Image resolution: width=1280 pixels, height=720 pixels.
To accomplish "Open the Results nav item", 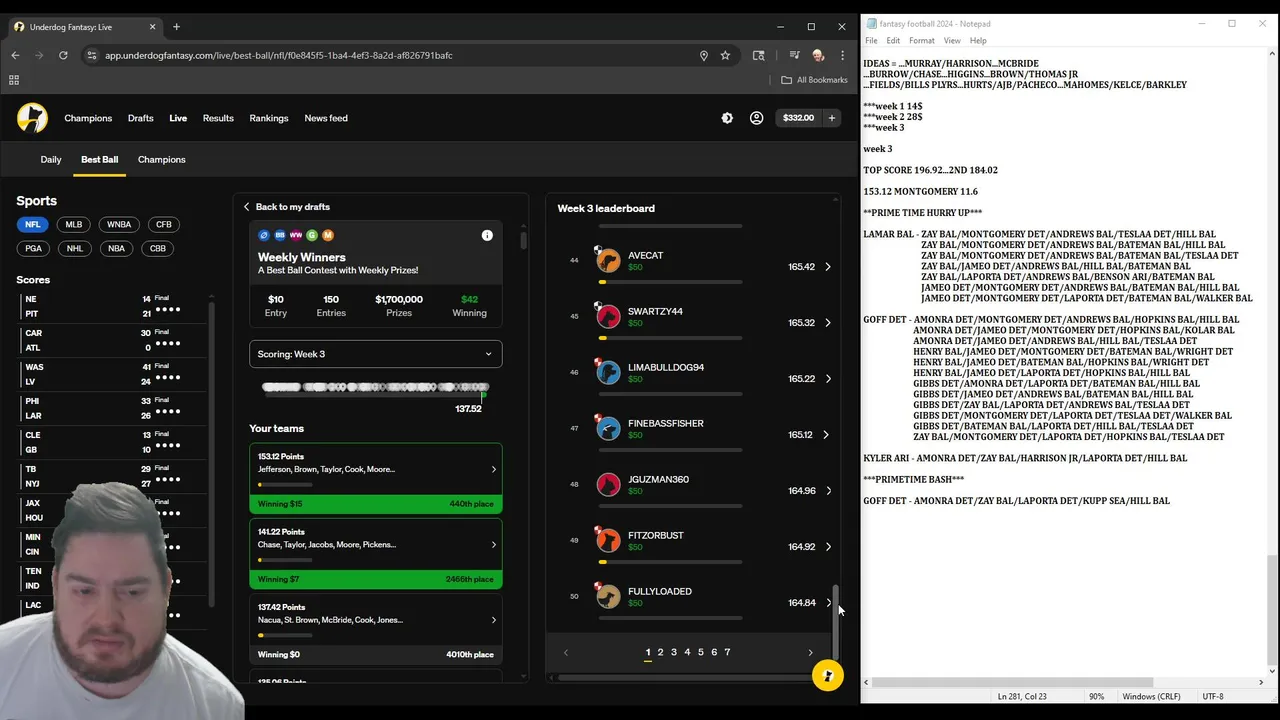I will coord(218,118).
